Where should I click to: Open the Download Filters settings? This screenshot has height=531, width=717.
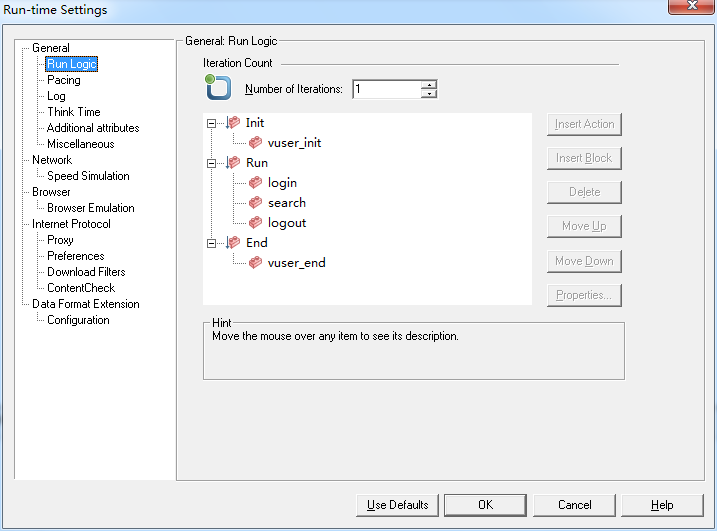(86, 272)
